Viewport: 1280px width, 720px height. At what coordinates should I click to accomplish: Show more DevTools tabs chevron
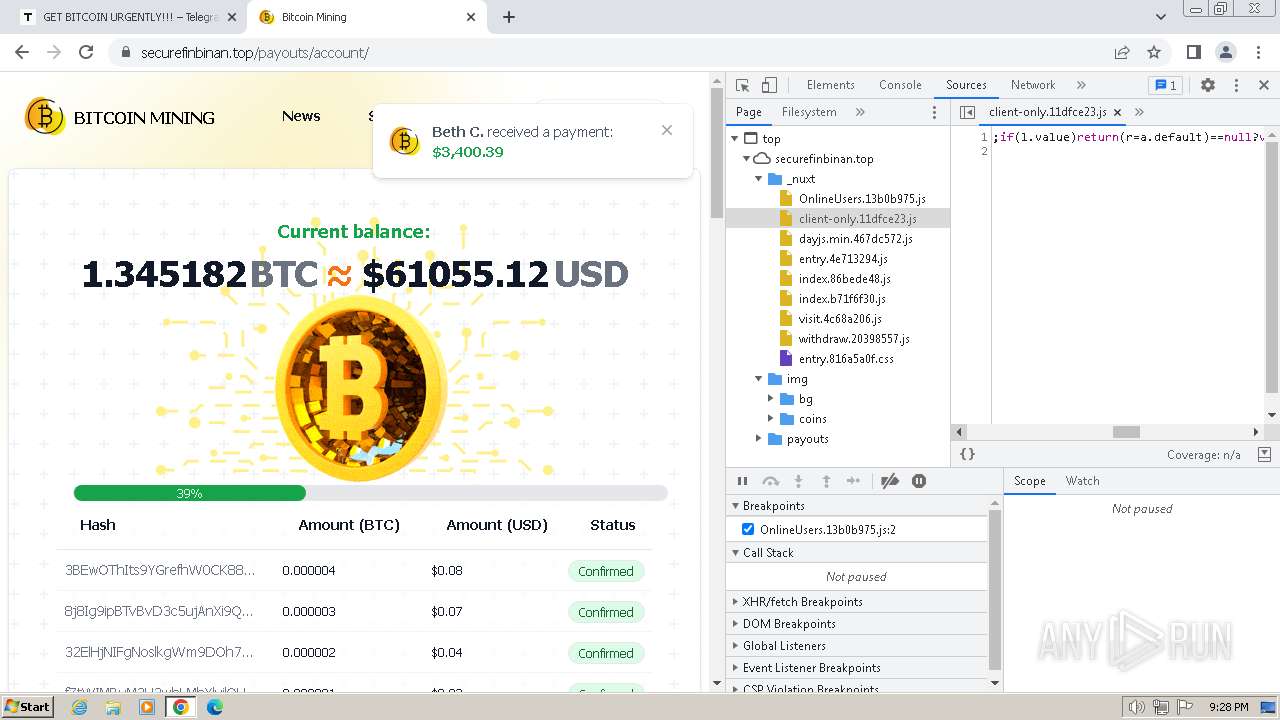(x=1081, y=85)
